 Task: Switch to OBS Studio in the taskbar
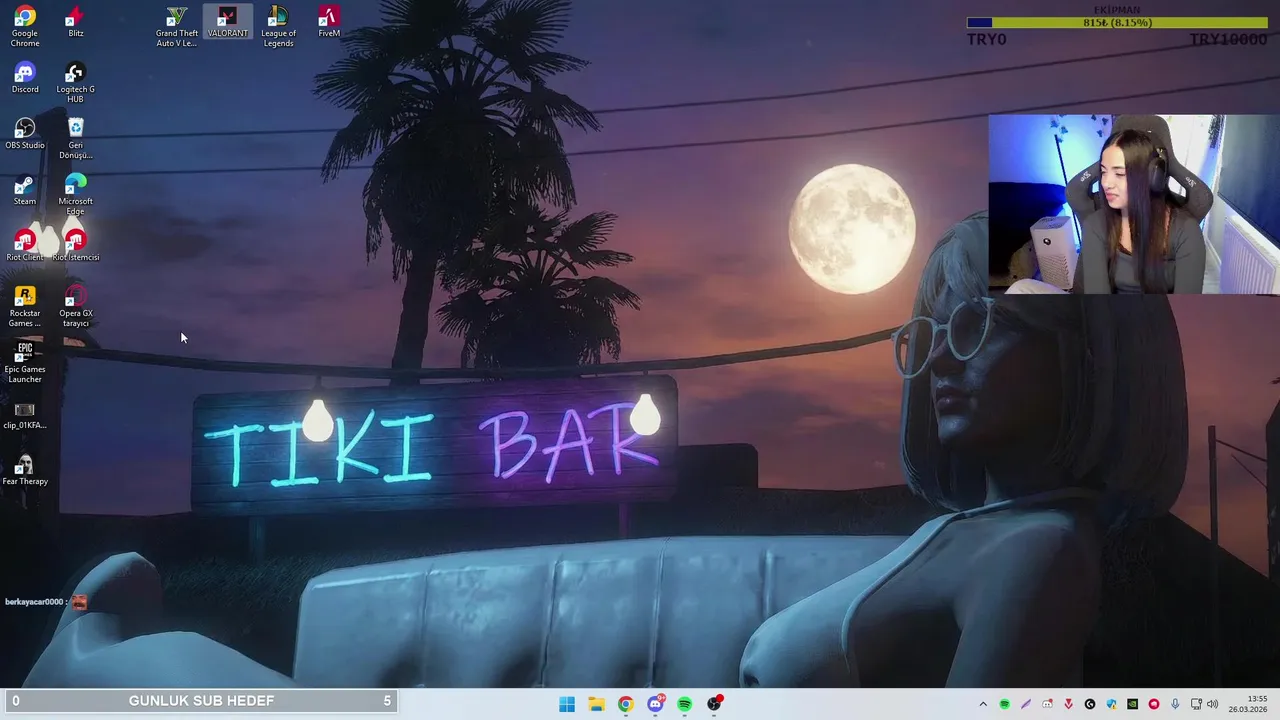pos(714,704)
